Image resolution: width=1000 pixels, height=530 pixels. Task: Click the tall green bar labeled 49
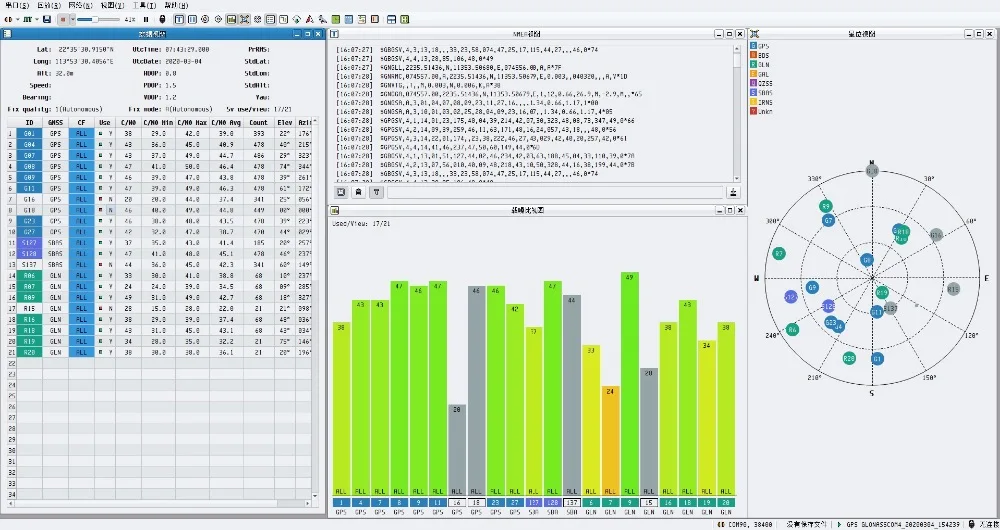(629, 384)
